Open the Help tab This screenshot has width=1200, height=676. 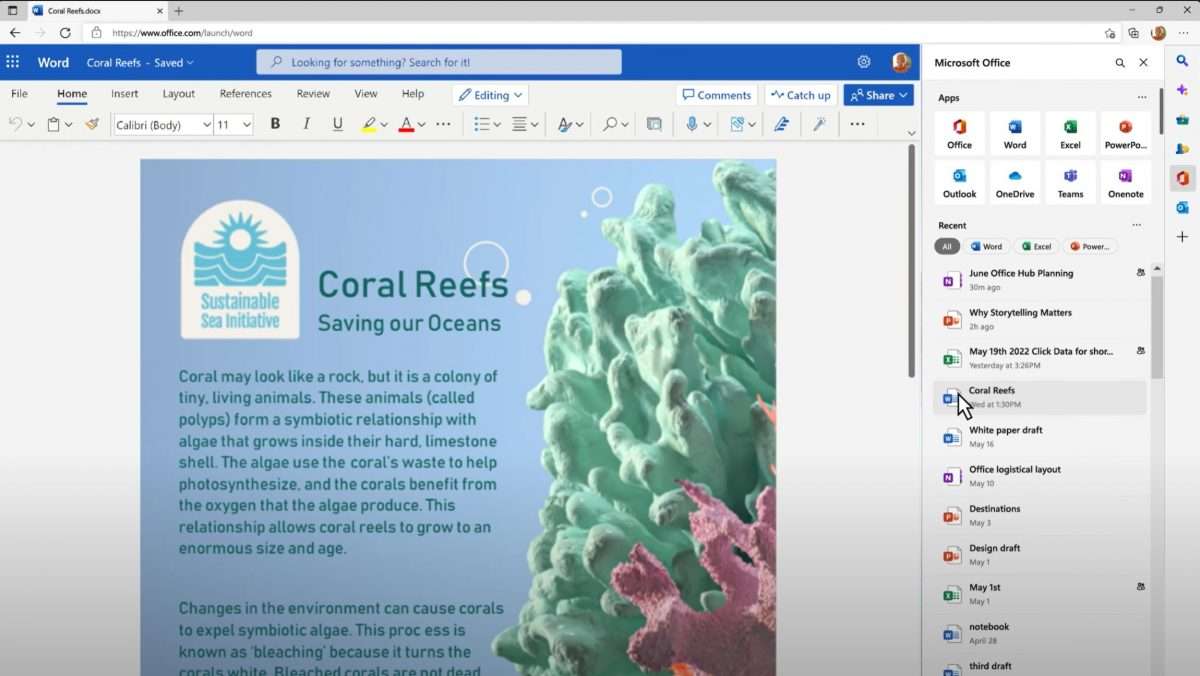(413, 94)
